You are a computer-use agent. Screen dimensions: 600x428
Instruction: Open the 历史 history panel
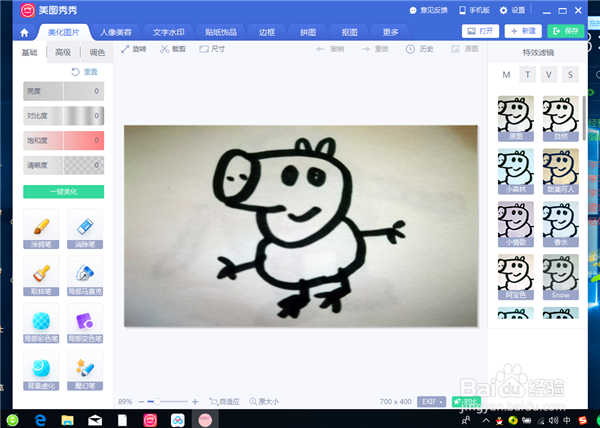tap(420, 49)
